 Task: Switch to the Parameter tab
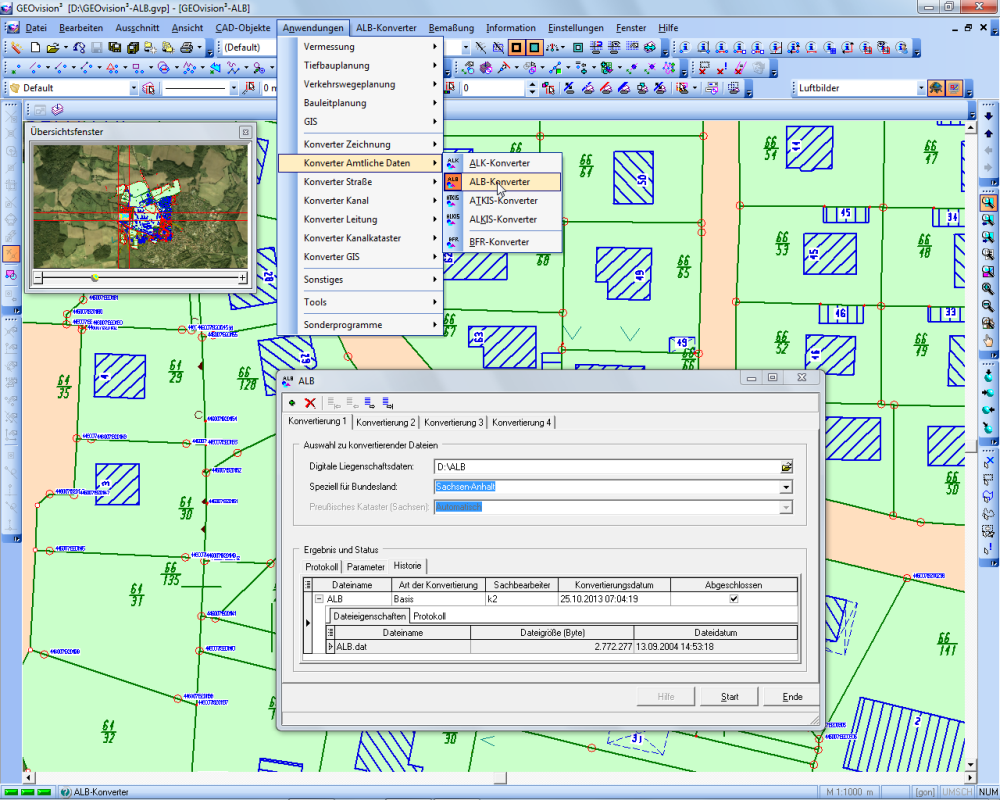coord(365,567)
